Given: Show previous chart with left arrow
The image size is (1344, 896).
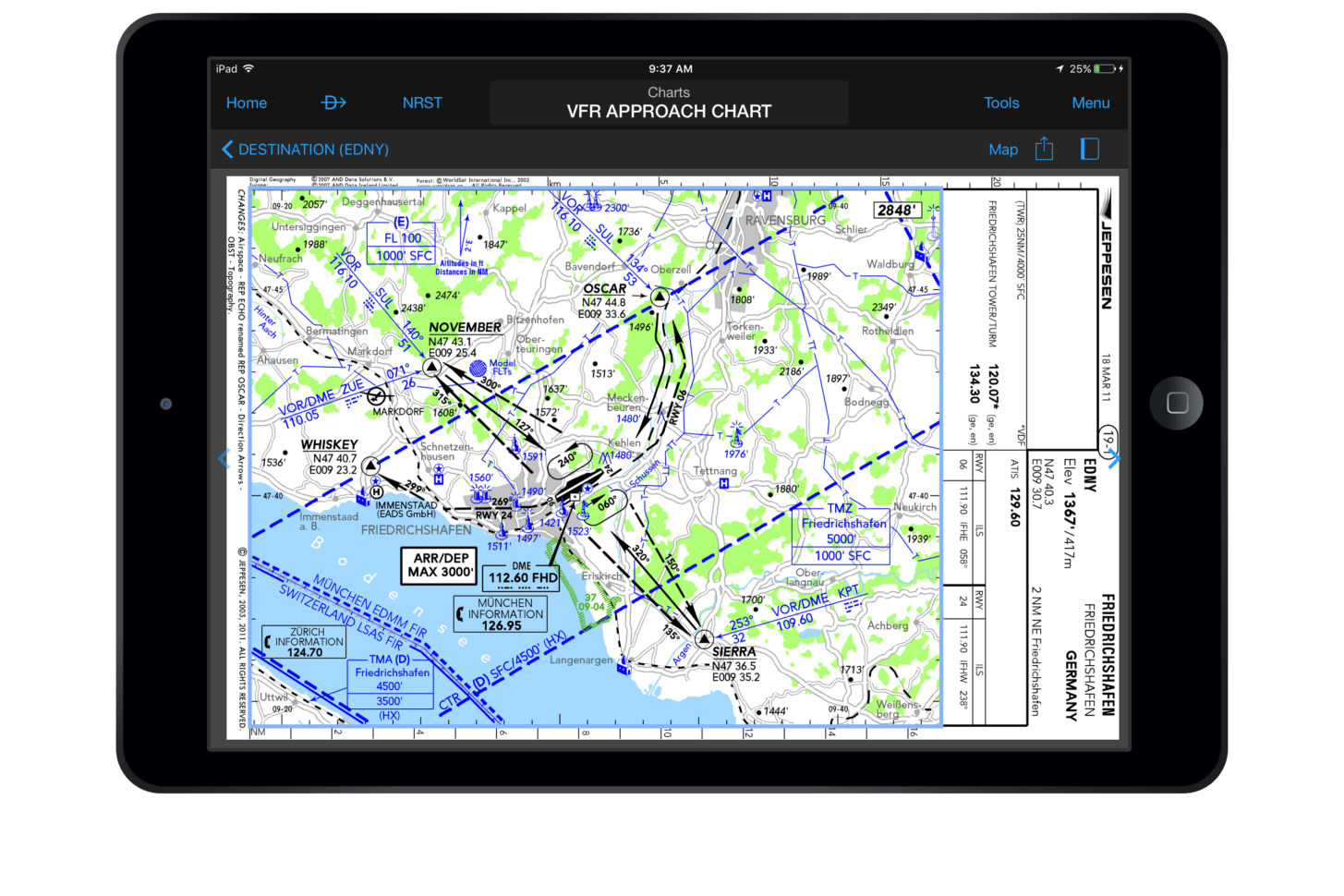Looking at the screenshot, I should pyautogui.click(x=222, y=458).
